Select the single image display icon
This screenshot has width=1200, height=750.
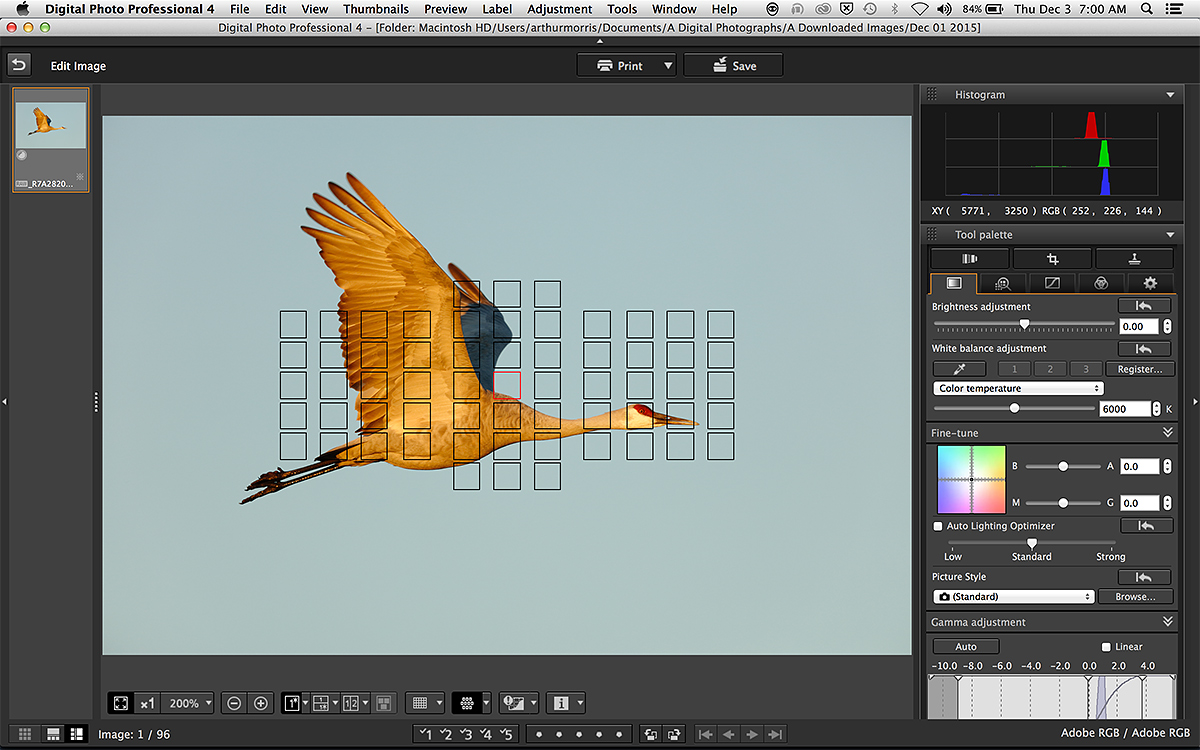coord(291,703)
